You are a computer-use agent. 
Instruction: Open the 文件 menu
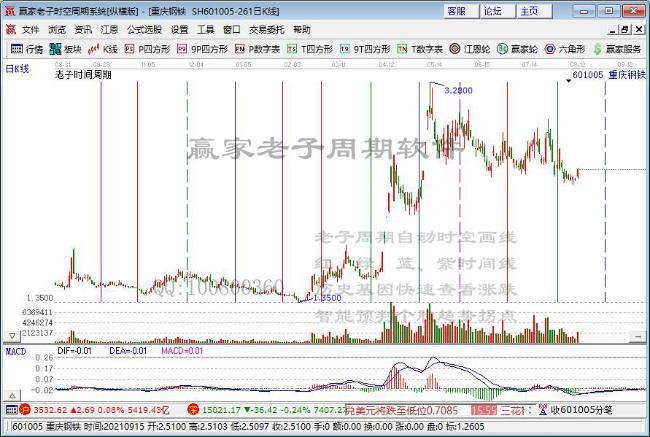pyautogui.click(x=30, y=30)
